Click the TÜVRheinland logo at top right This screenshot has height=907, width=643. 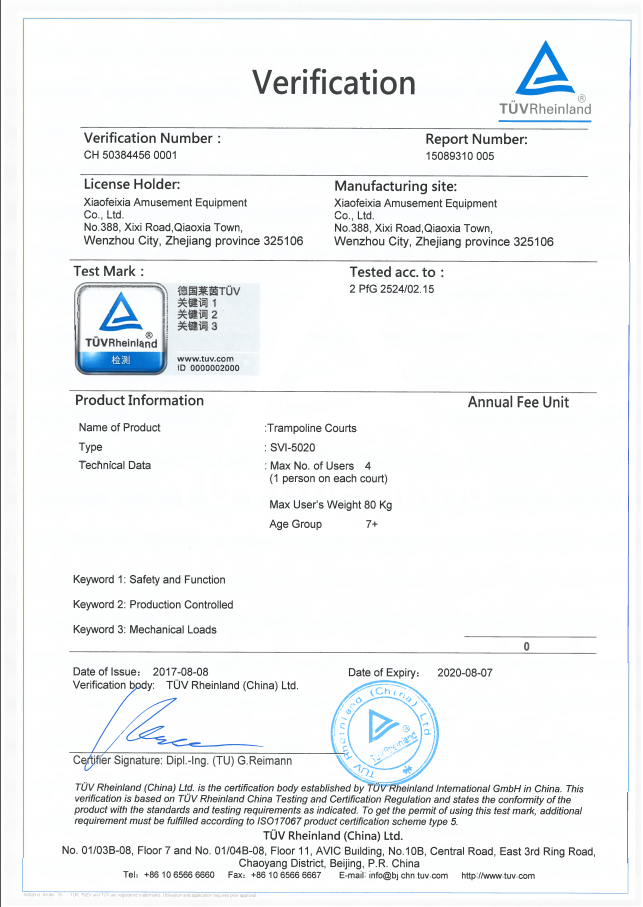545,80
